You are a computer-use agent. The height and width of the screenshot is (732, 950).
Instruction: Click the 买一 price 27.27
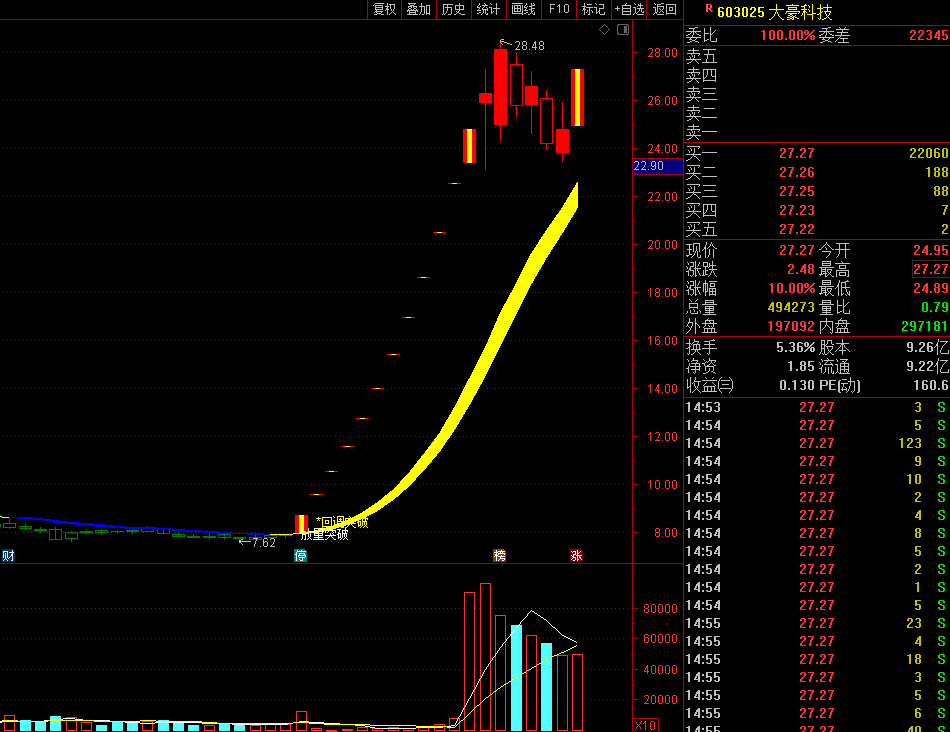tap(797, 153)
